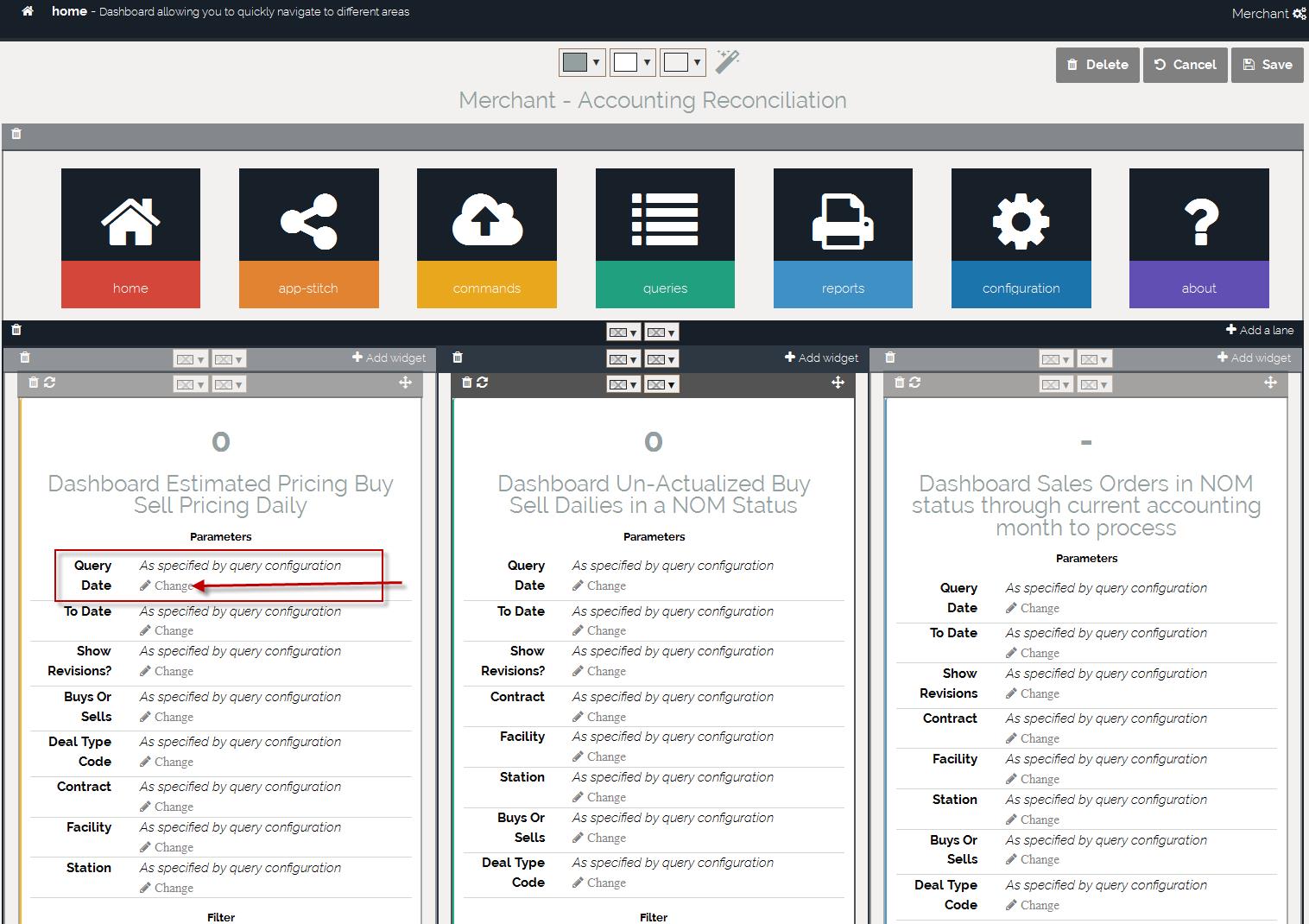
Task: Click trash icon on Sales Orders widget
Action: 900,383
